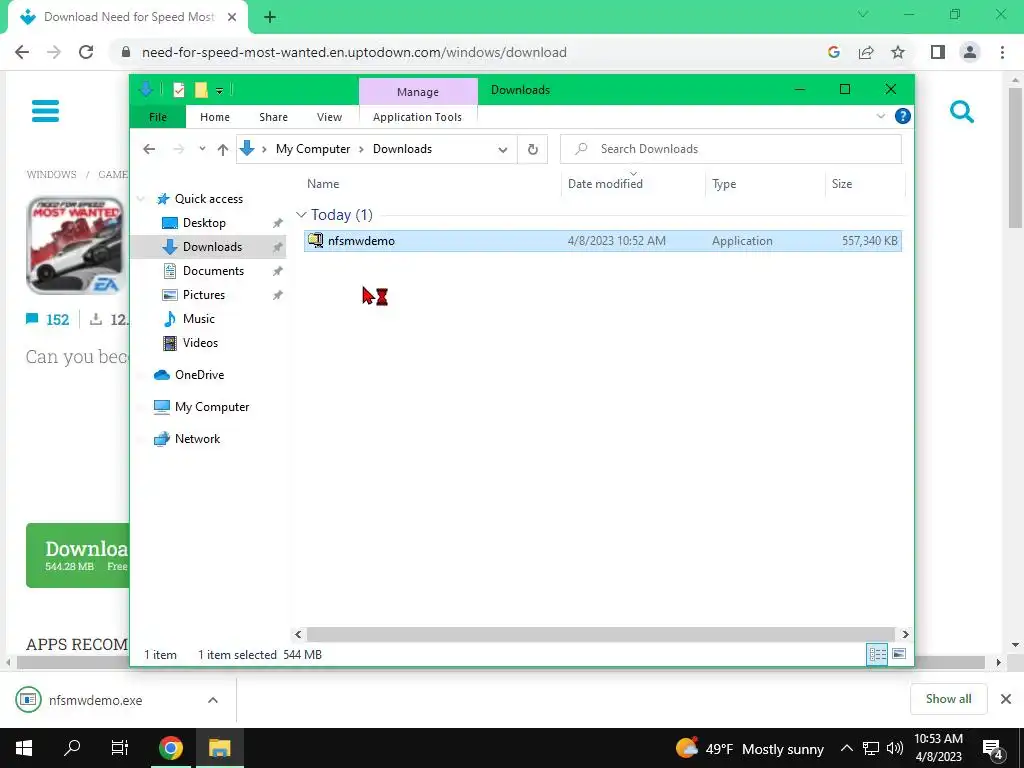Open Downloads in the navigation pane
Viewport: 1024px width, 768px height.
[212, 247]
